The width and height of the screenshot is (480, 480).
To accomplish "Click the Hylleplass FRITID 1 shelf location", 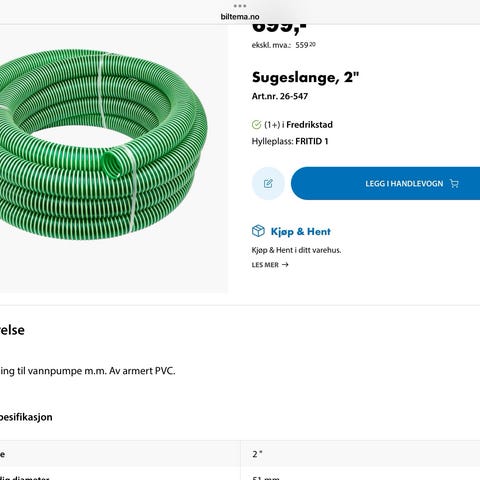I will pos(290,141).
